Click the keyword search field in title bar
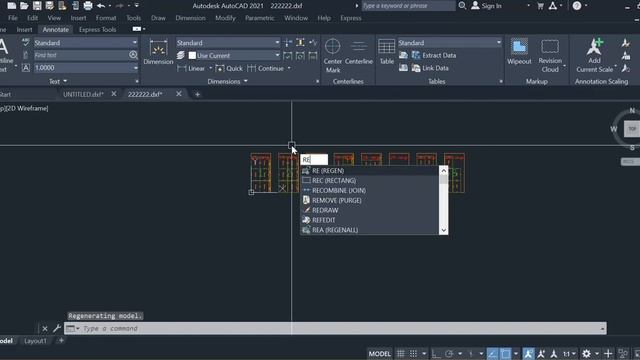Screen dimensions: 640x360 click(x=408, y=6)
